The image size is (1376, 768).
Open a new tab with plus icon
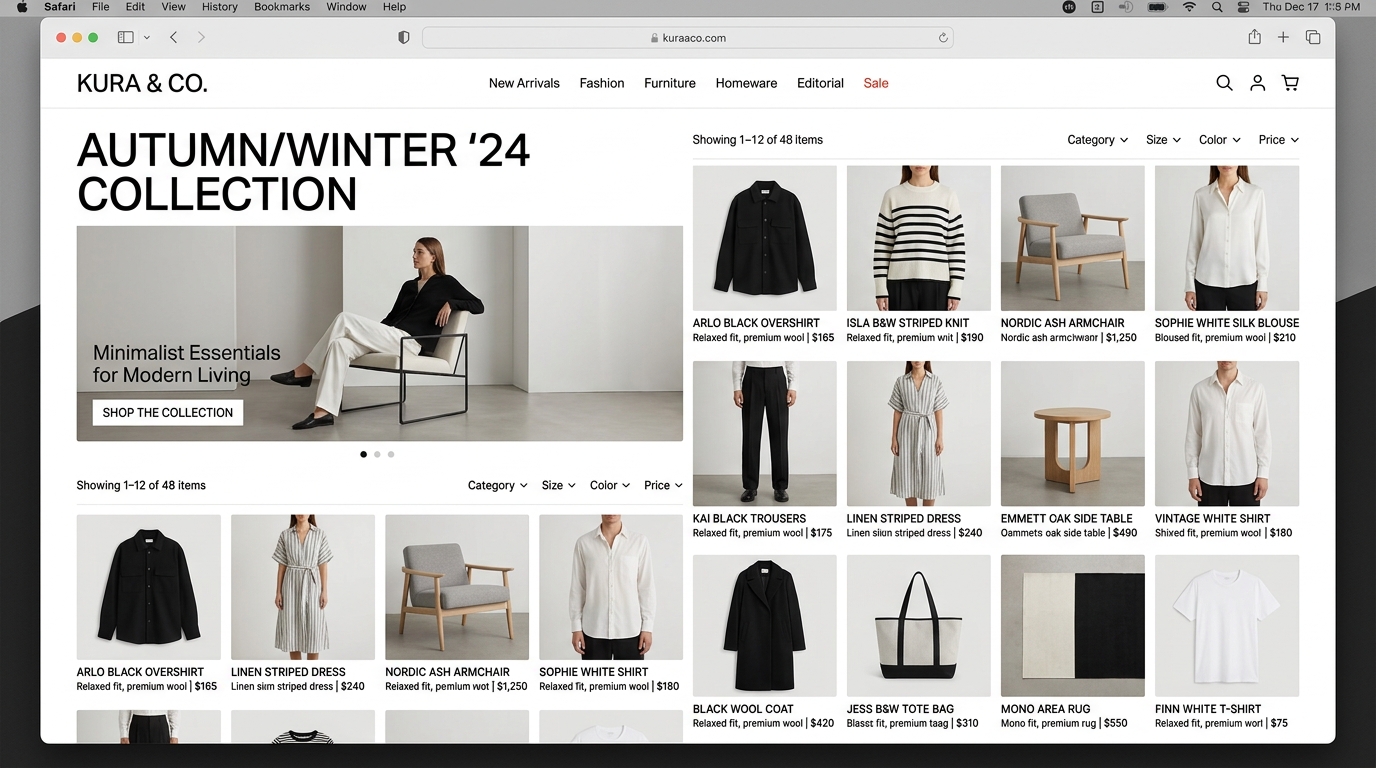pos(1283,37)
